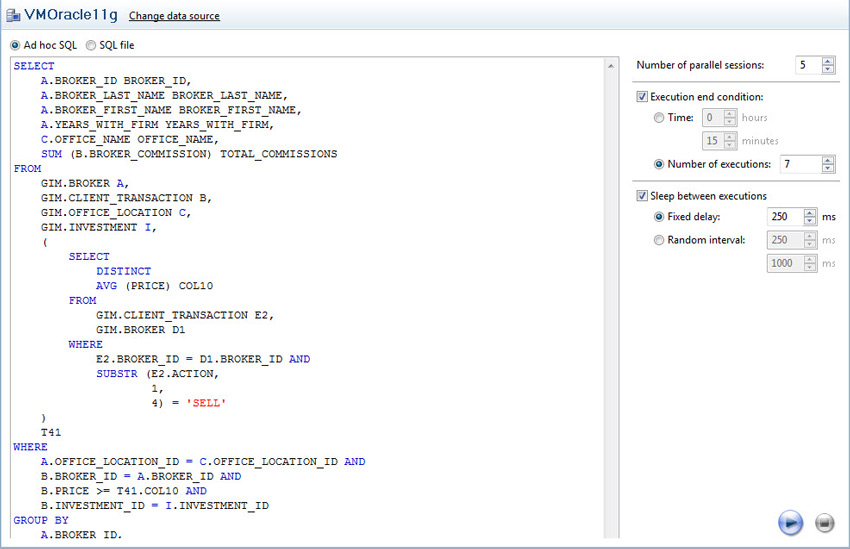Select the Fixed delay radio option

click(658, 216)
